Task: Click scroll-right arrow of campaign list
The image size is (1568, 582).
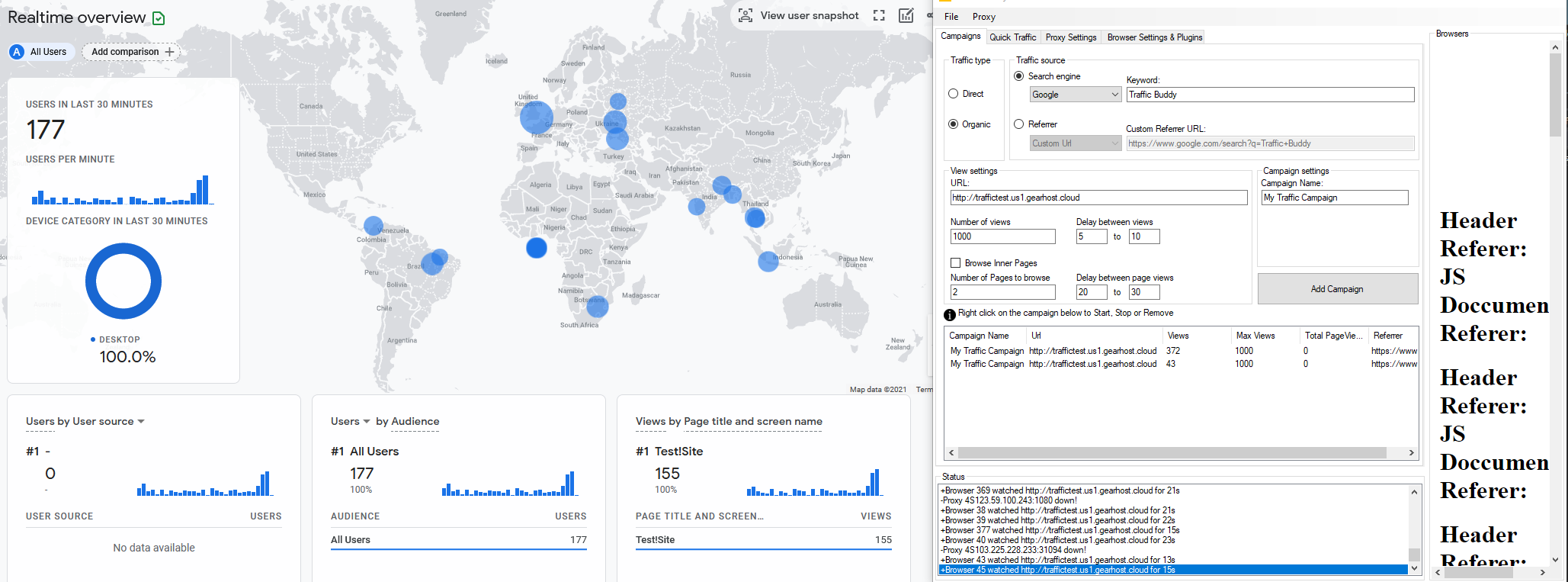Action: pyautogui.click(x=1411, y=453)
